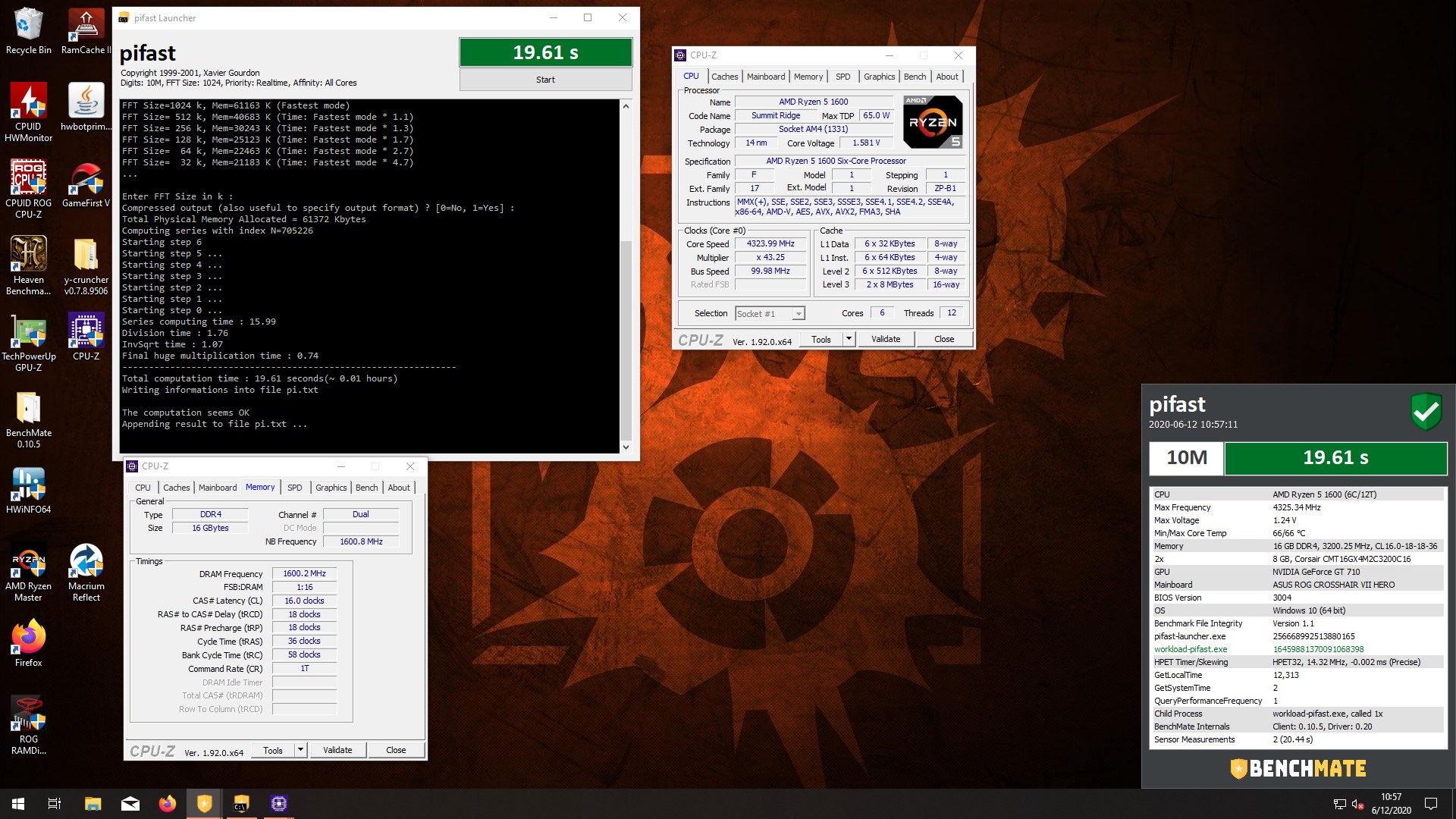Launch Macrium Reflect desktop shortcut
The height and width of the screenshot is (819, 1456).
coord(86,572)
